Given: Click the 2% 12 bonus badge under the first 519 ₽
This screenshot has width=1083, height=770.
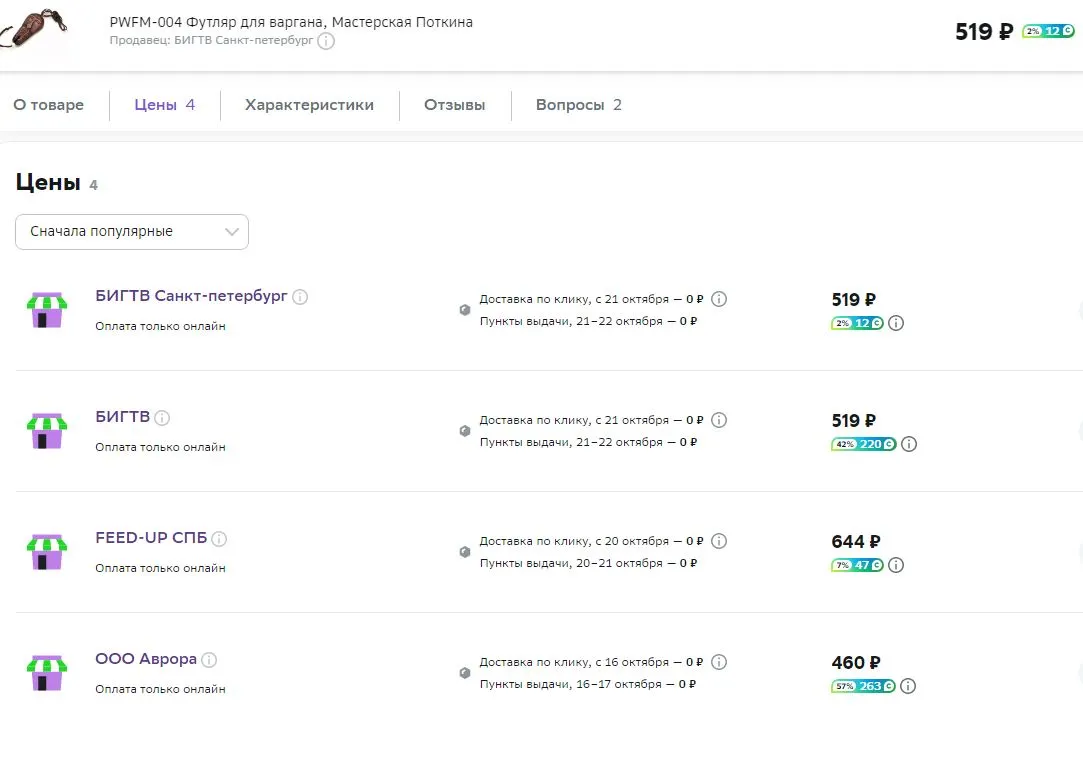Looking at the screenshot, I should [857, 323].
